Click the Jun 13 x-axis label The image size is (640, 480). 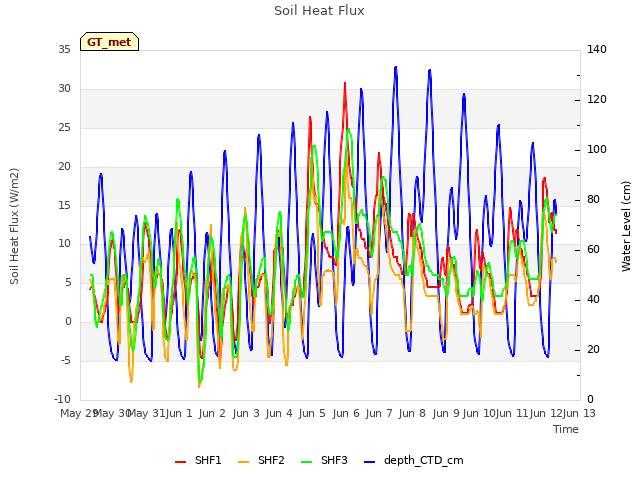(x=579, y=413)
